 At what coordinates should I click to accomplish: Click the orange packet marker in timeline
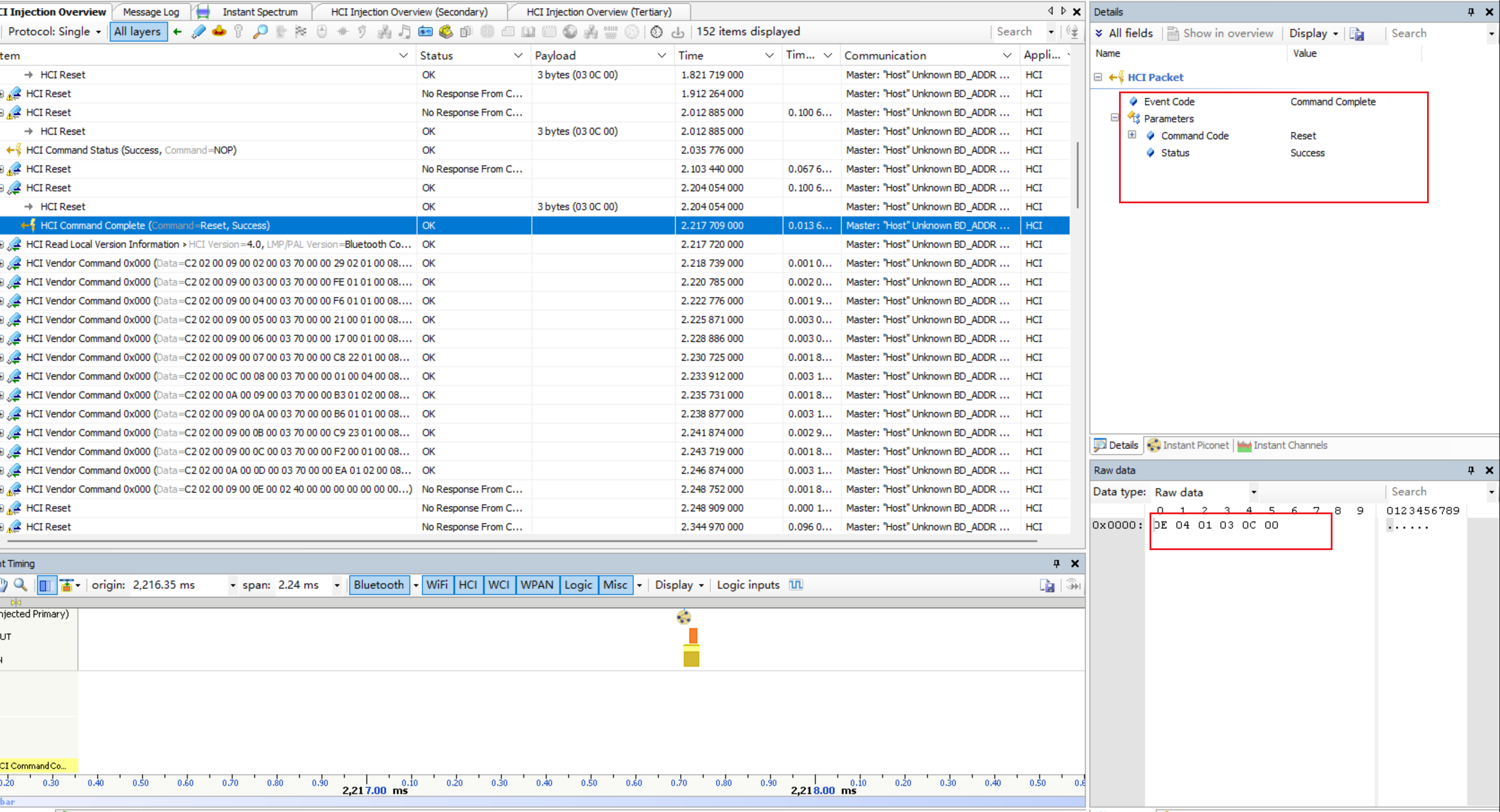(x=693, y=635)
